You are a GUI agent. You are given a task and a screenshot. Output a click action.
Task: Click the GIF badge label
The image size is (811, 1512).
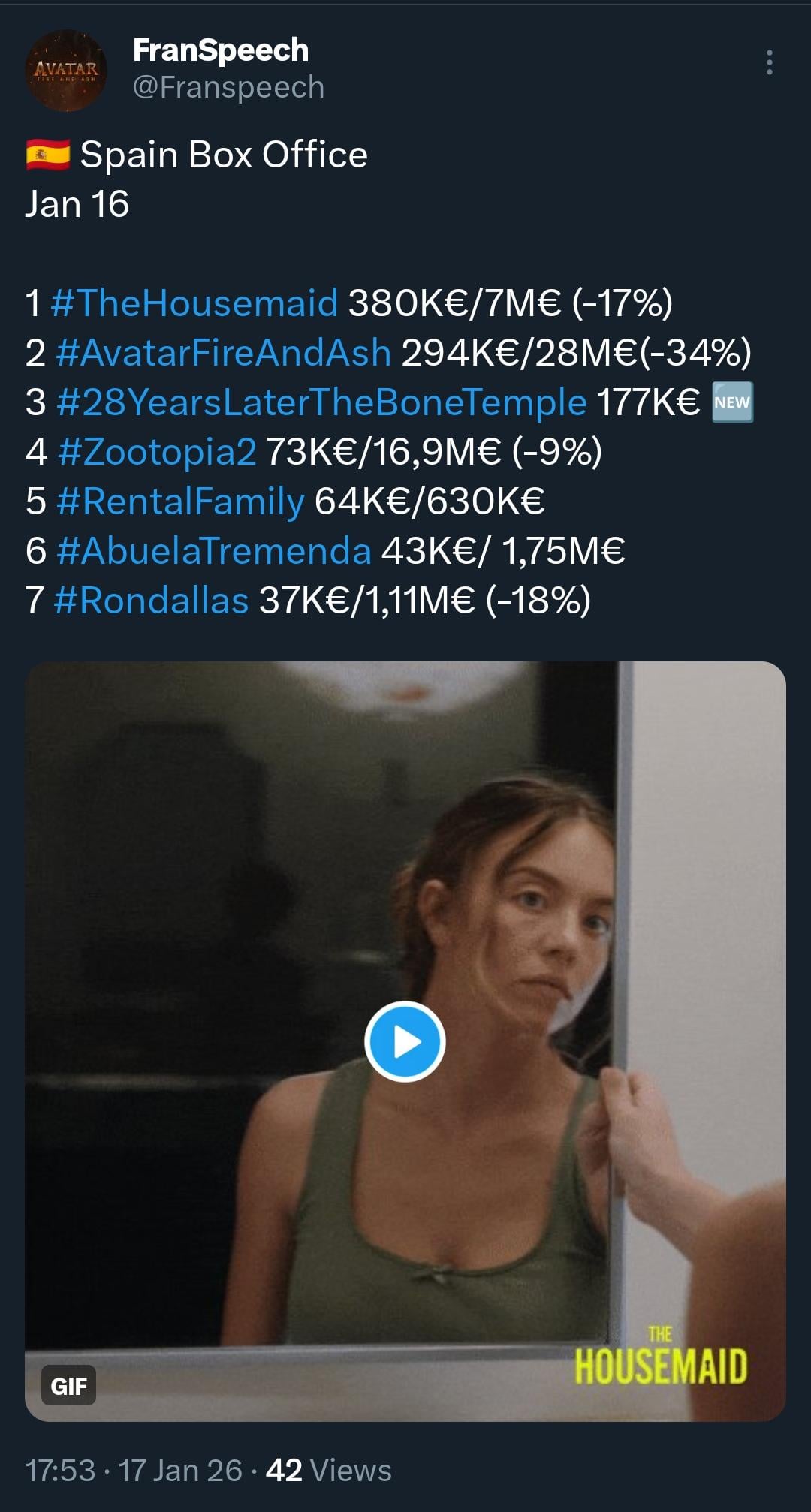68,1385
